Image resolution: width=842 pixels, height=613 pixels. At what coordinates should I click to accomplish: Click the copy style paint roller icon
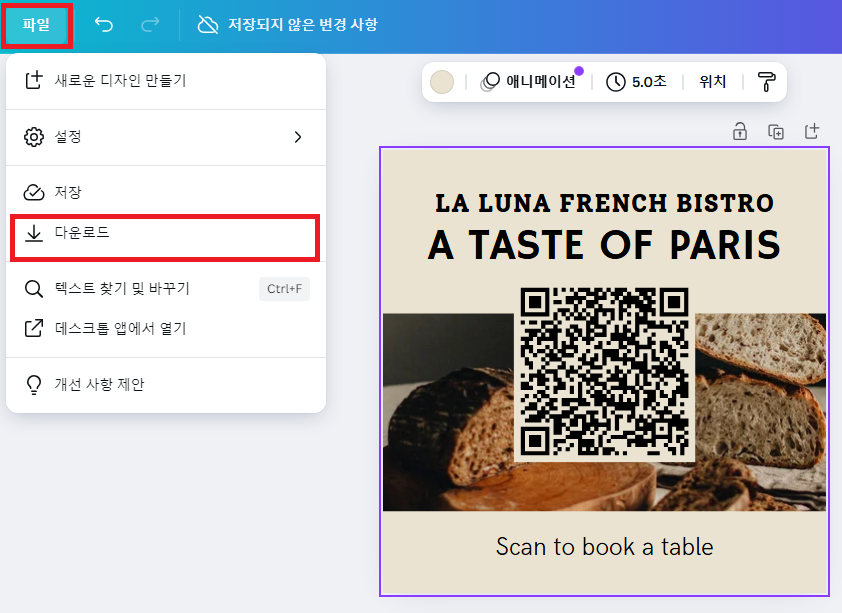(x=767, y=82)
